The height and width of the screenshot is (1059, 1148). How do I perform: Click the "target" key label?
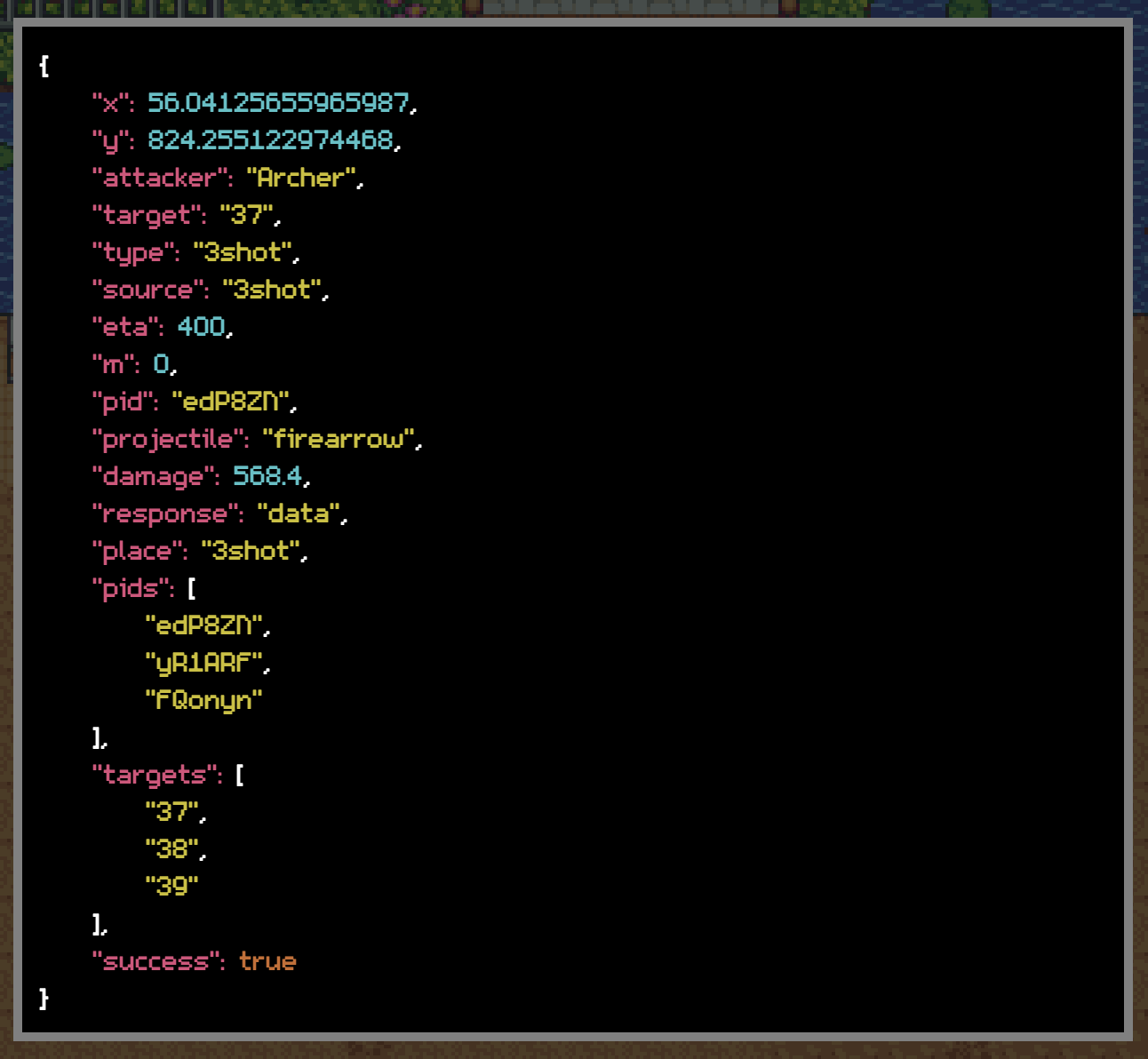click(147, 215)
